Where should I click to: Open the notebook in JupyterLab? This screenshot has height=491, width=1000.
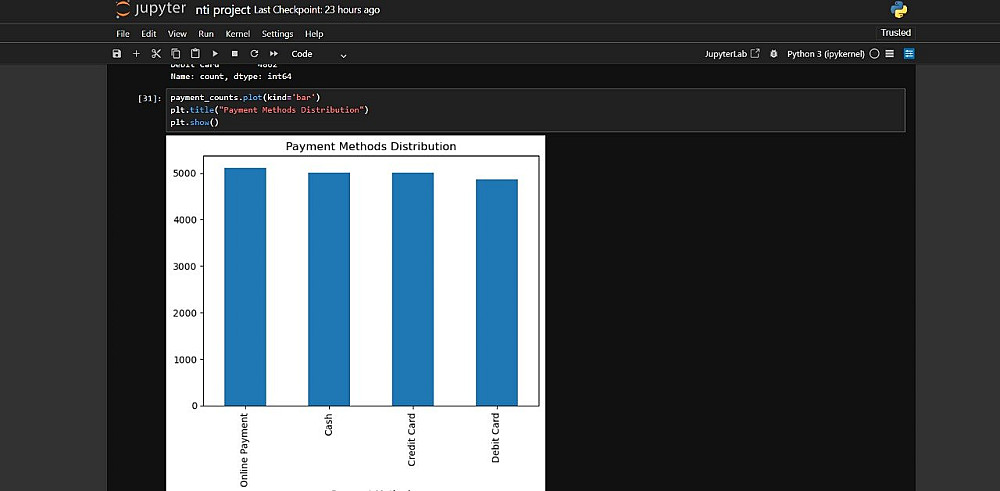pos(732,54)
